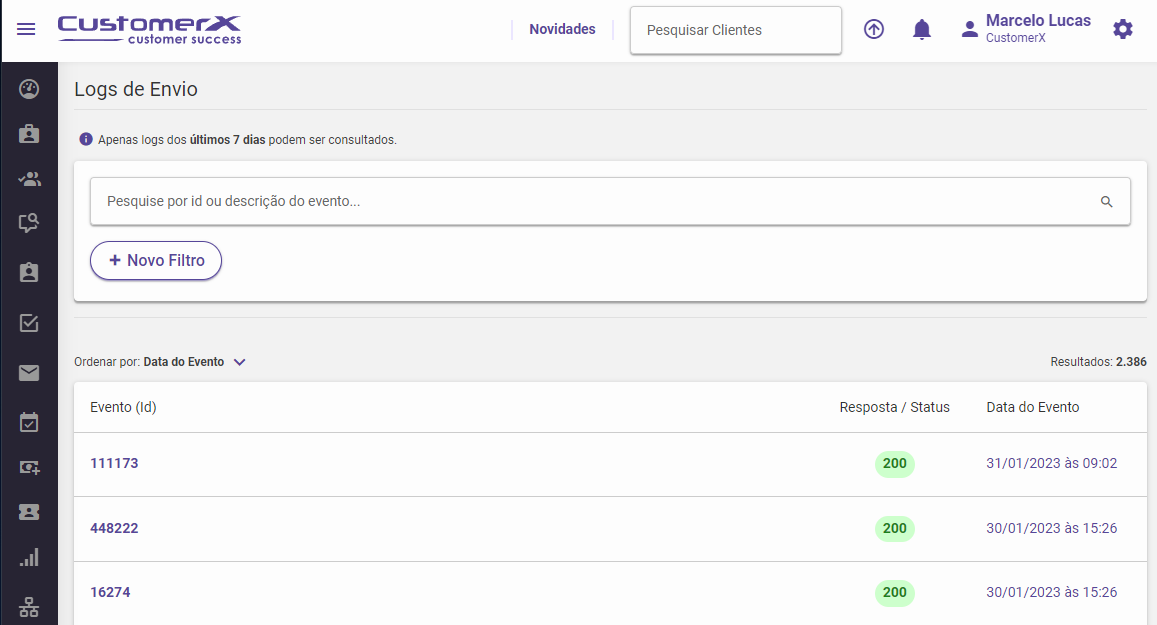Click the Data do Evento column header
Image resolution: width=1157 pixels, height=625 pixels.
pos(1032,407)
